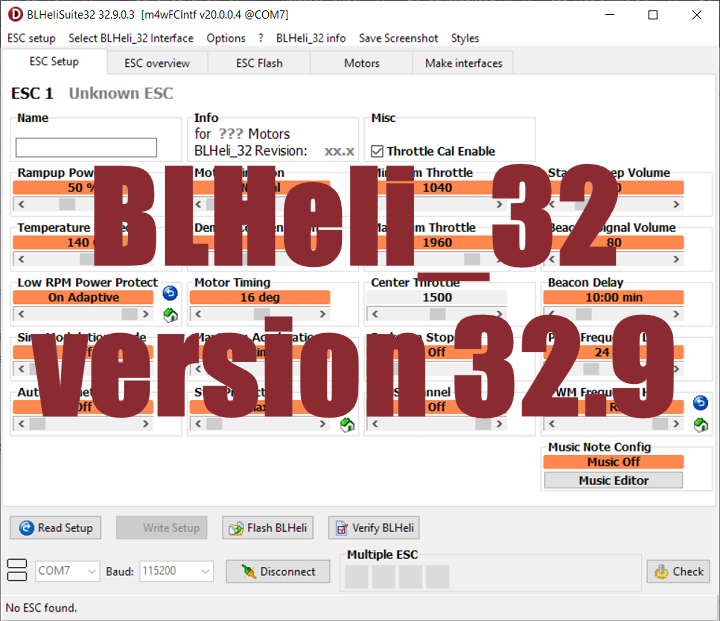The width and height of the screenshot is (720, 621).
Task: Click Rampup Power slider thumb
Action: tap(67, 204)
